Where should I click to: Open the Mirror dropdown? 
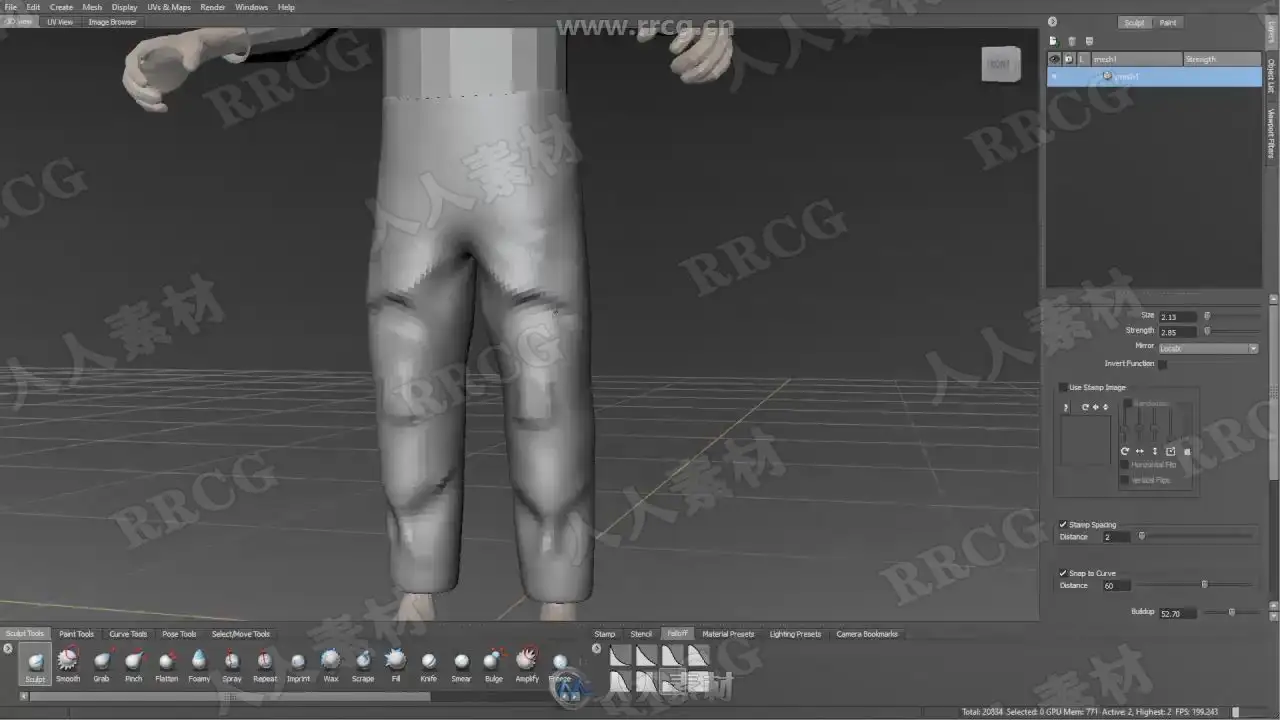[1208, 348]
